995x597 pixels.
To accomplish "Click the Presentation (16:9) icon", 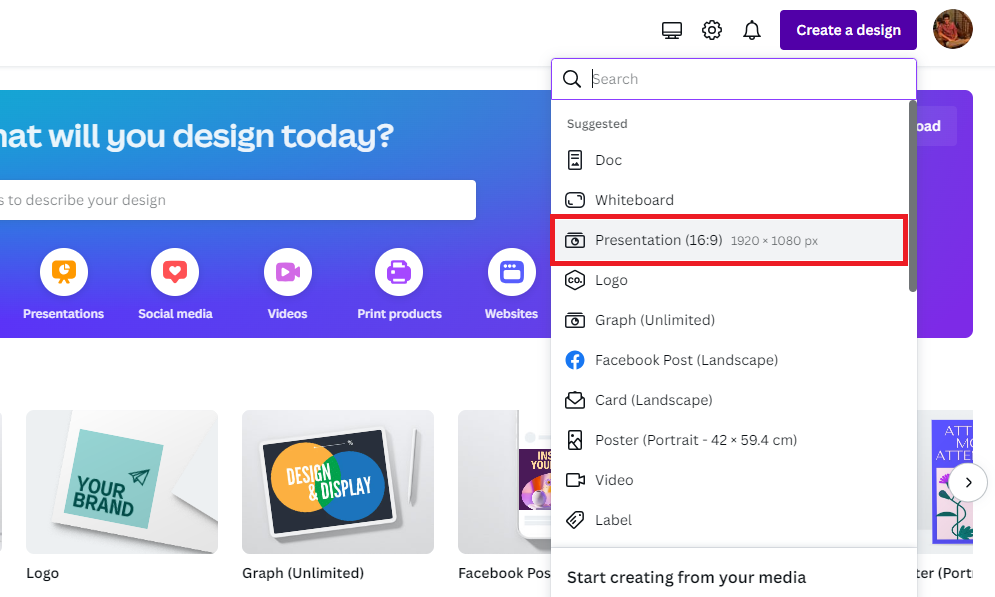I will pos(574,240).
